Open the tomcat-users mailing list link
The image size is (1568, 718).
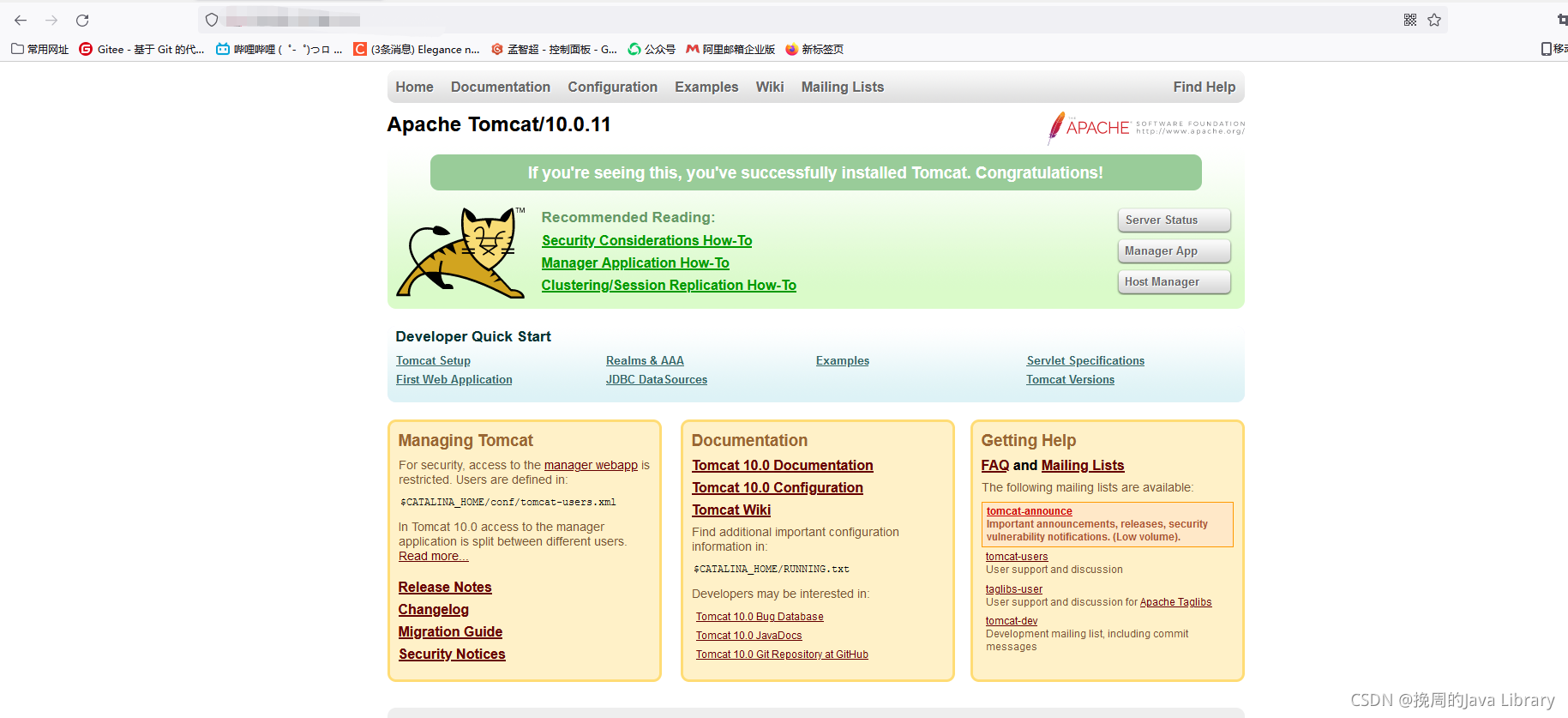(1017, 557)
